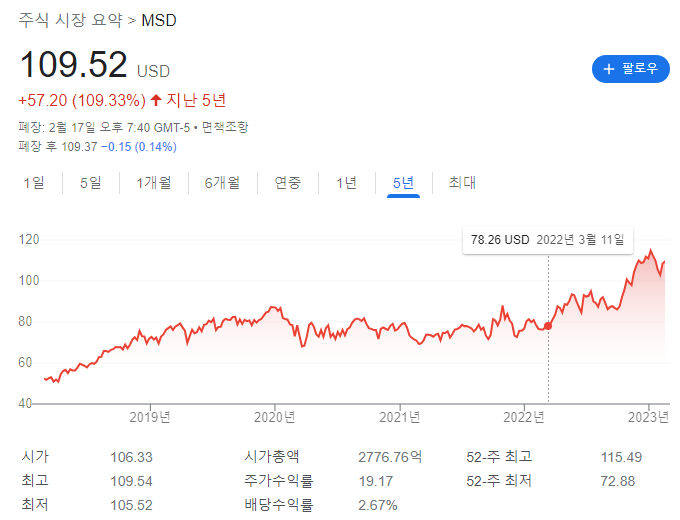The image size is (680, 520).
Task: Click the 2020년 x-axis label
Action: click(275, 417)
